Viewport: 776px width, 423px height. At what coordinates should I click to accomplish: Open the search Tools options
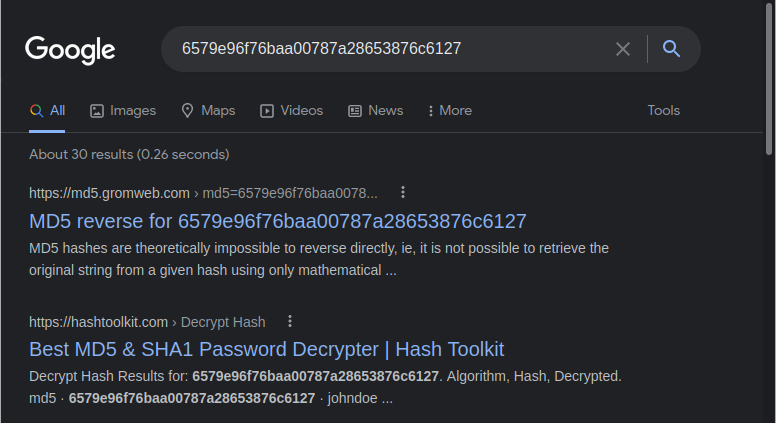[663, 111]
